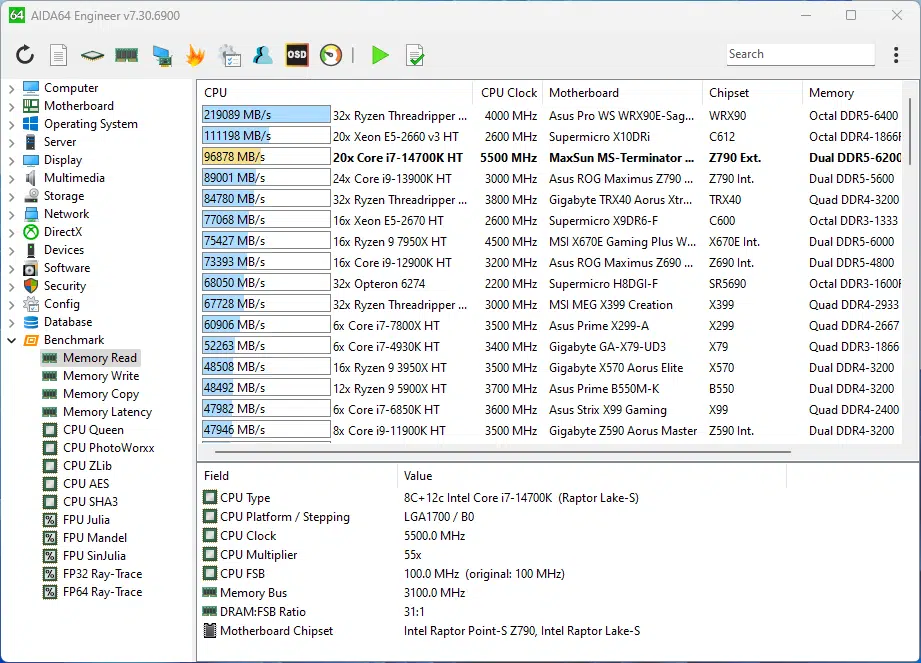Open the Report toolbar icon
921x663 pixels.
(x=58, y=55)
